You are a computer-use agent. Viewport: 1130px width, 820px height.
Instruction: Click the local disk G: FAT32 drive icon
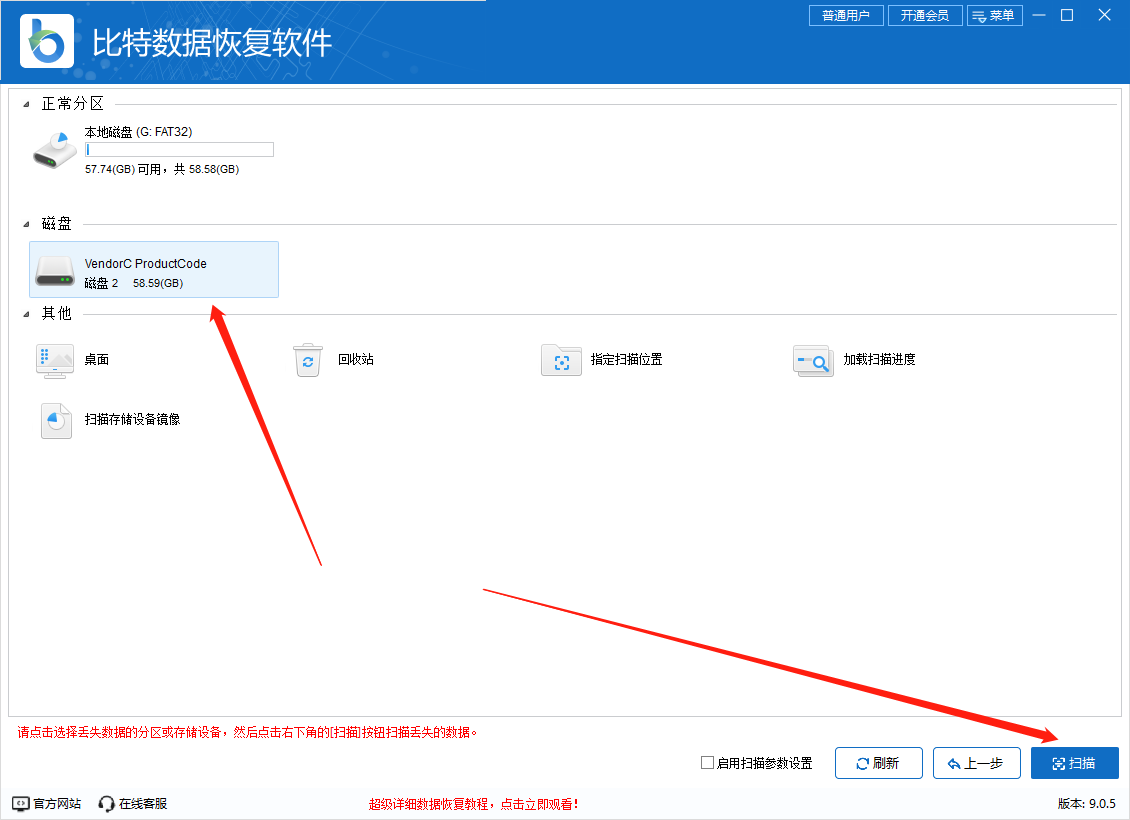click(54, 149)
